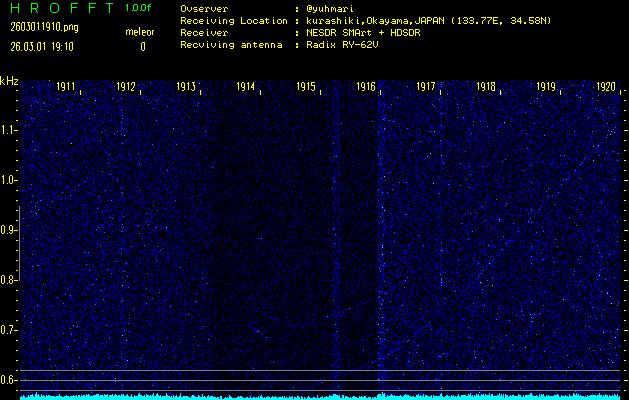Click the 1918 time marker
Viewport: 629px width, 400px height.
pyautogui.click(x=486, y=87)
